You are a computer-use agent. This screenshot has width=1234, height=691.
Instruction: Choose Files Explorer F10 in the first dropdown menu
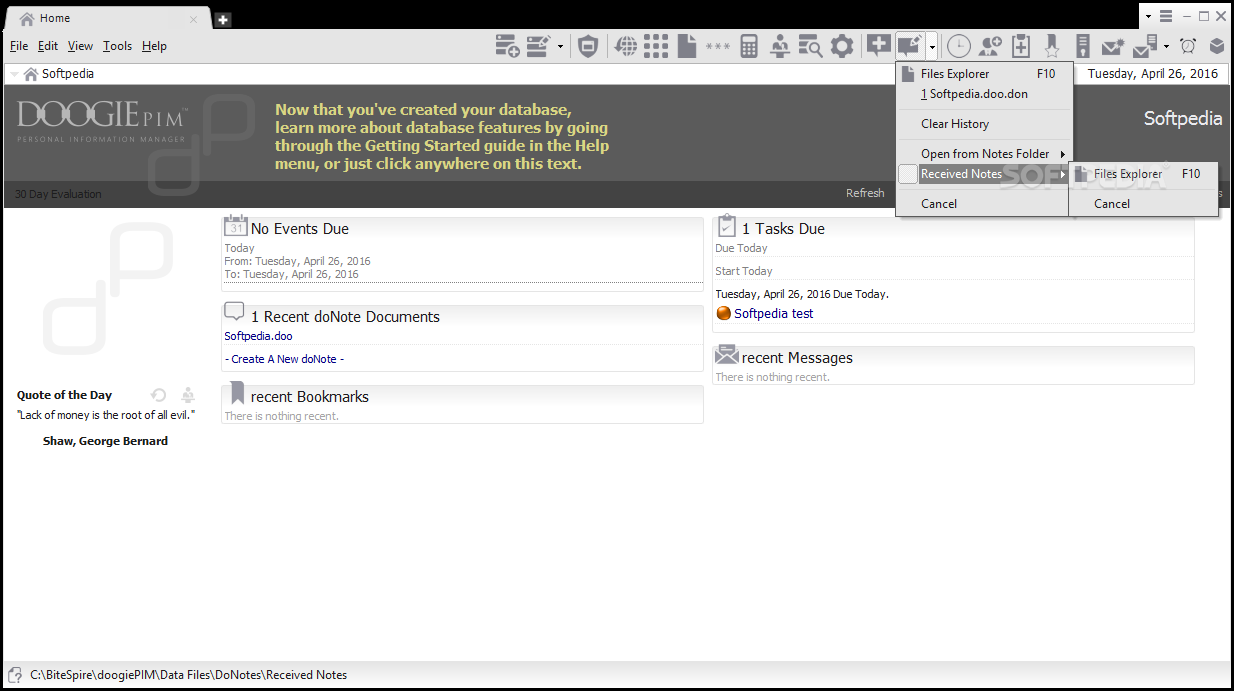coord(984,74)
